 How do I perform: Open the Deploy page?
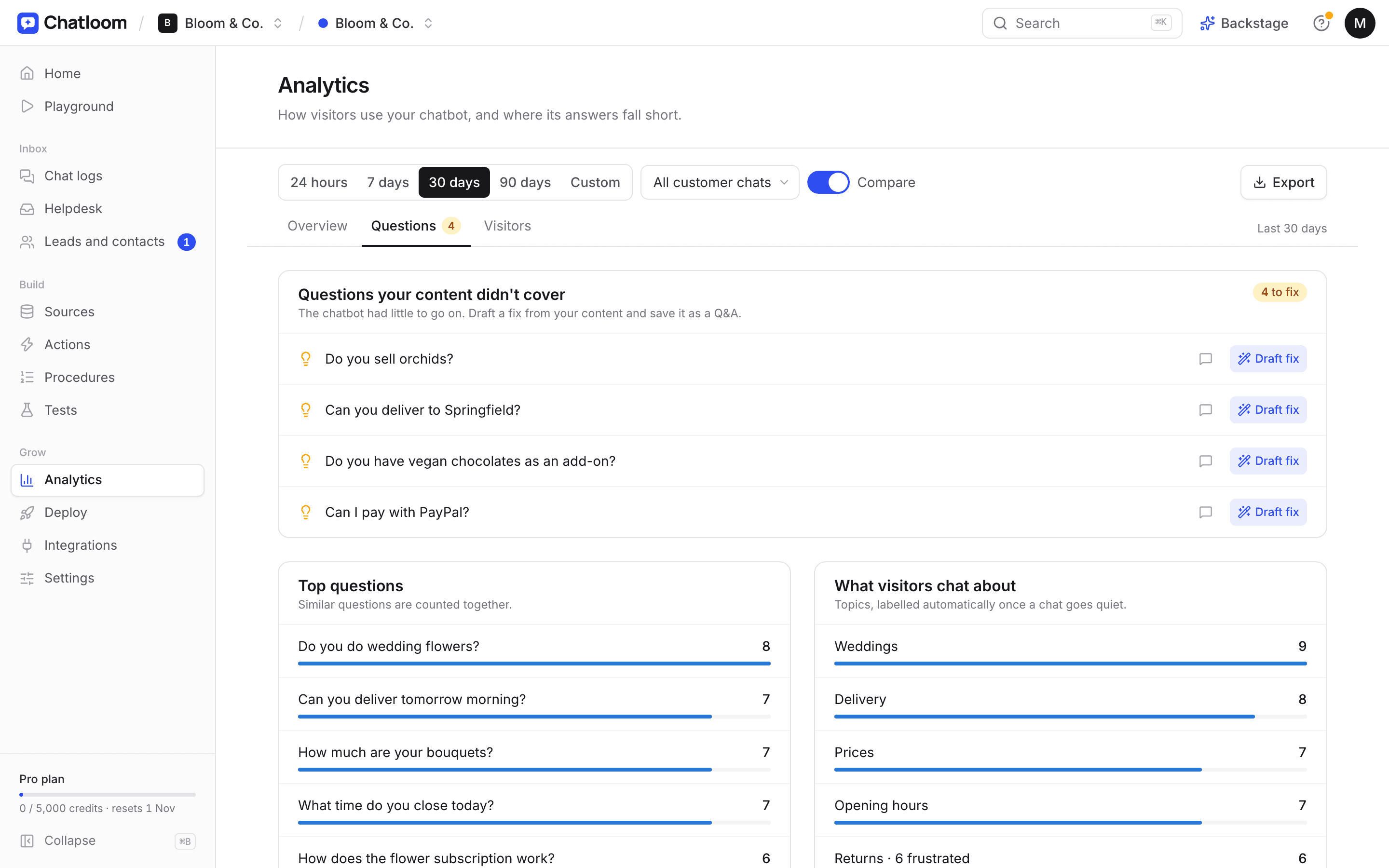(x=108, y=512)
